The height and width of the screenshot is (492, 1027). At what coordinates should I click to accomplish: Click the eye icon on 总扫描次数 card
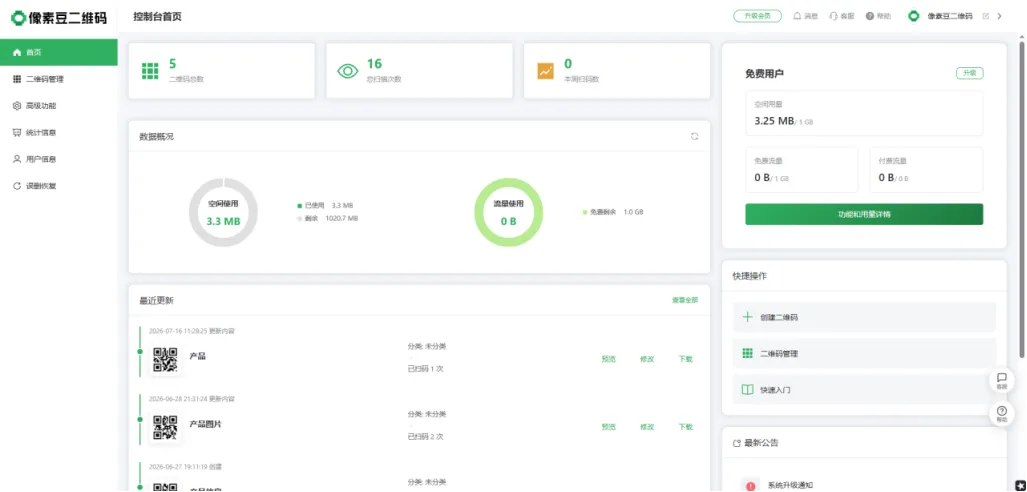[348, 71]
